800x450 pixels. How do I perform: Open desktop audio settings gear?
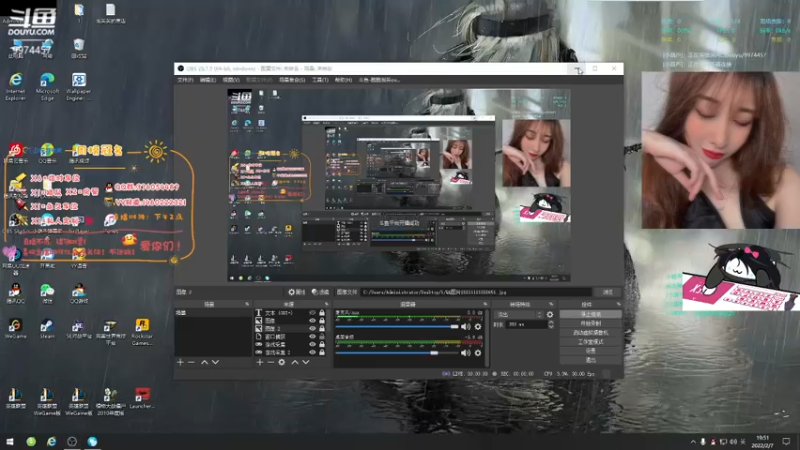478,353
